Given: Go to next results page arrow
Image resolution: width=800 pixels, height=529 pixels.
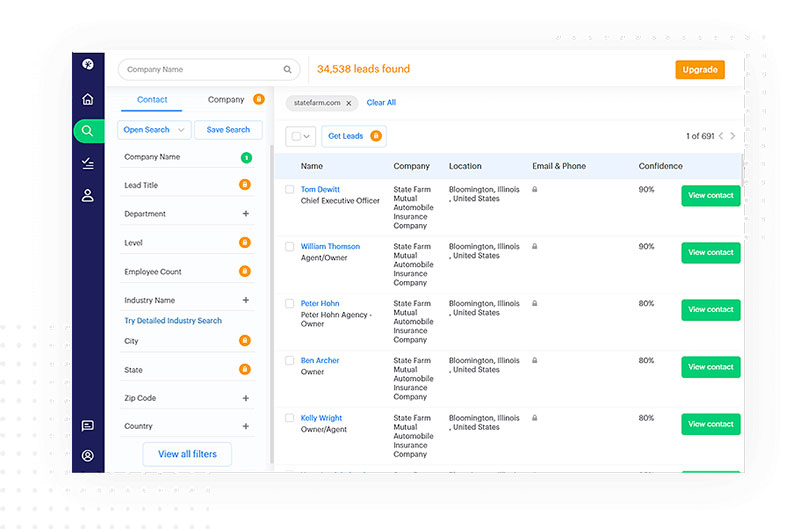Looking at the screenshot, I should pyautogui.click(x=733, y=136).
